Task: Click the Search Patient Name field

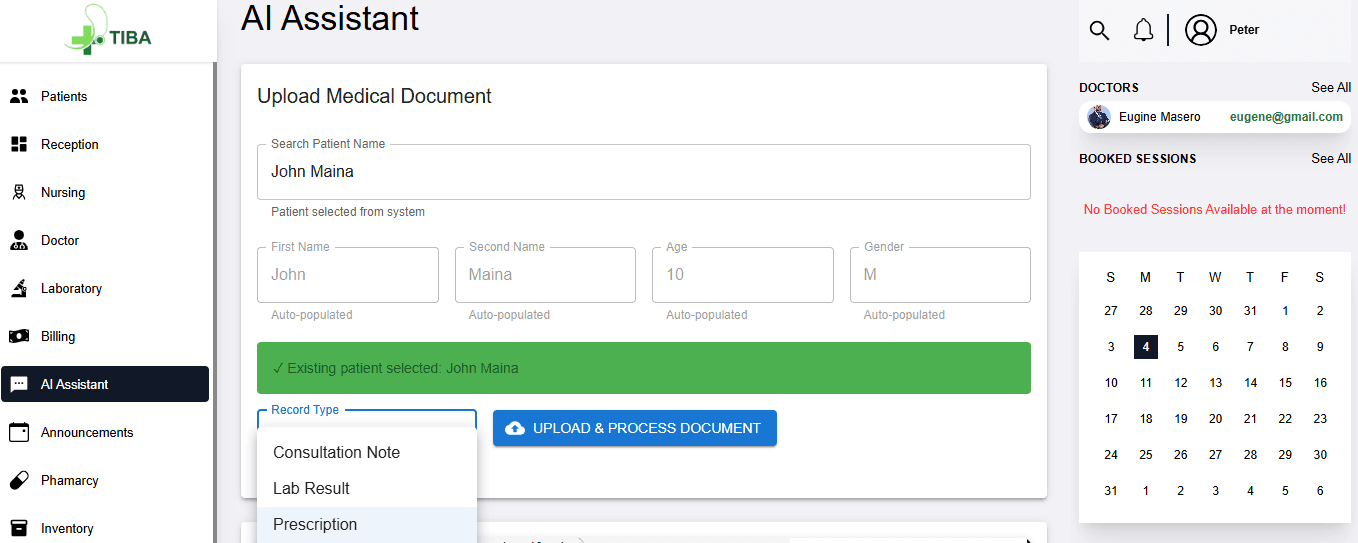Action: (643, 172)
